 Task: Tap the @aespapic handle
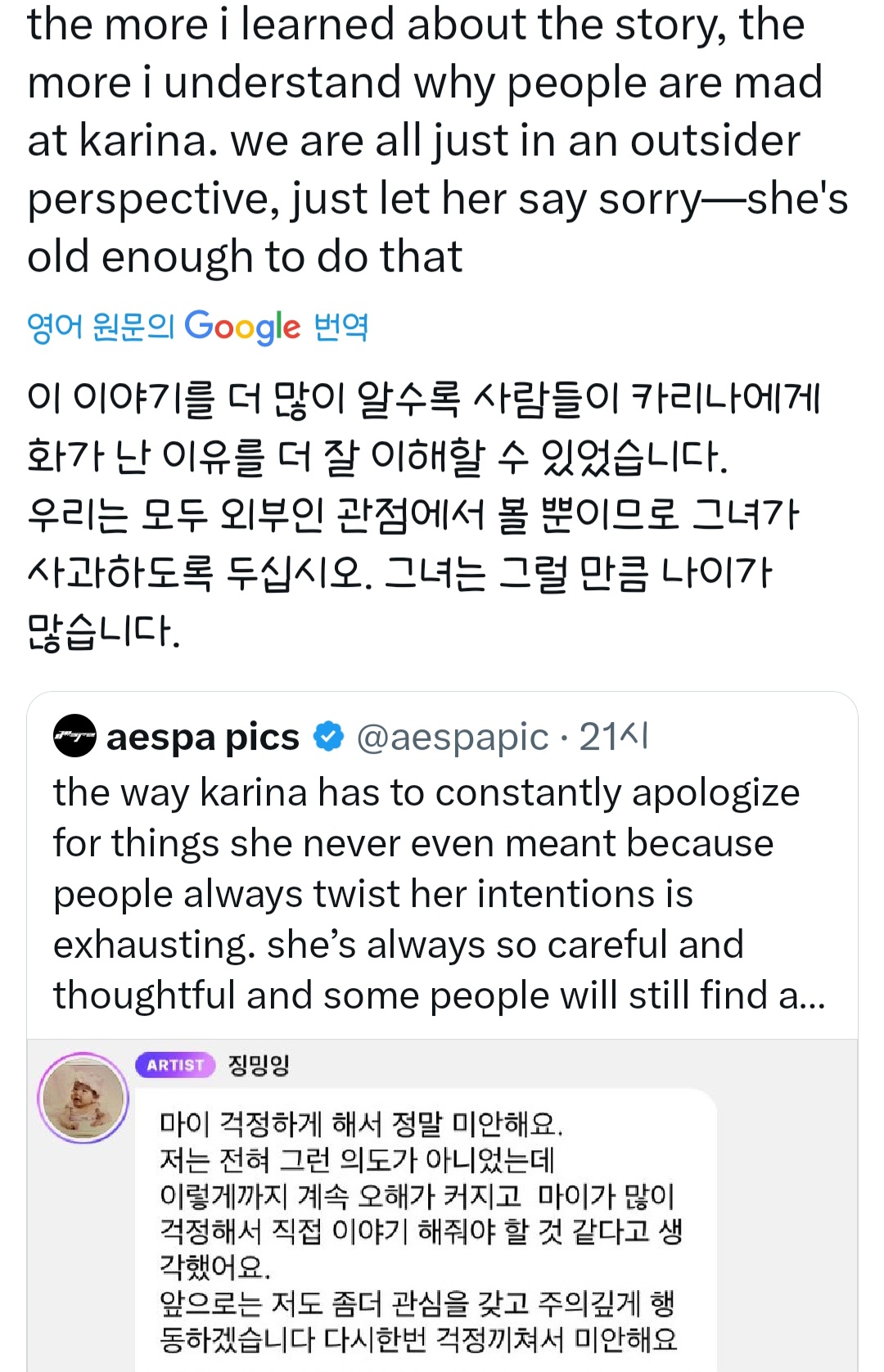click(452, 737)
